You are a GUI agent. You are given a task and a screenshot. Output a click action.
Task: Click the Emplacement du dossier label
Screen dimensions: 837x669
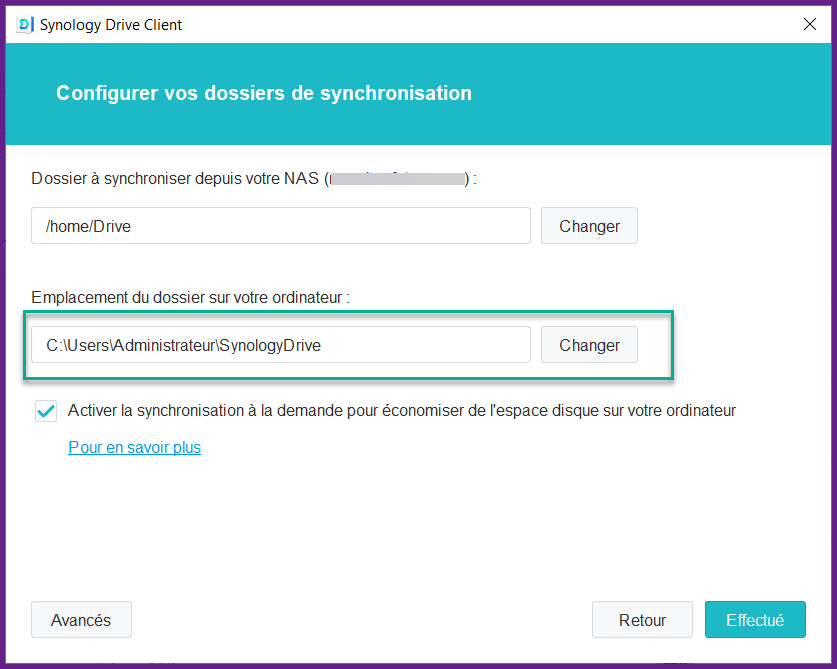pos(190,298)
